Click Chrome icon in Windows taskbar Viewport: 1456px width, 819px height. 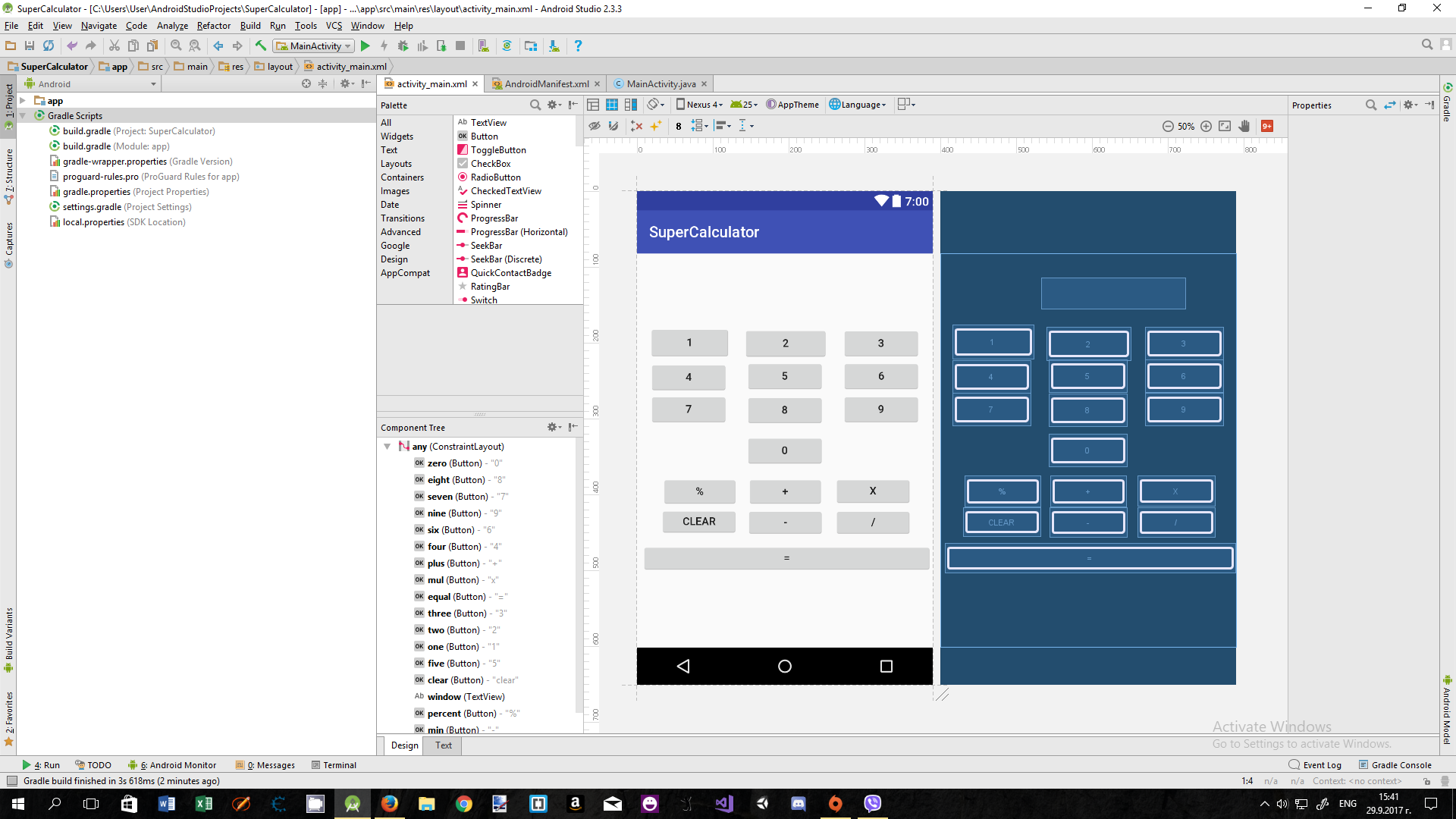tap(464, 804)
